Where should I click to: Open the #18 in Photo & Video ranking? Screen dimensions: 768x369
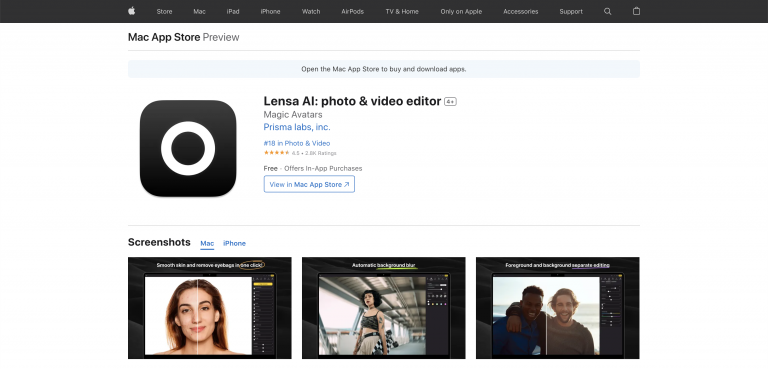pos(297,143)
